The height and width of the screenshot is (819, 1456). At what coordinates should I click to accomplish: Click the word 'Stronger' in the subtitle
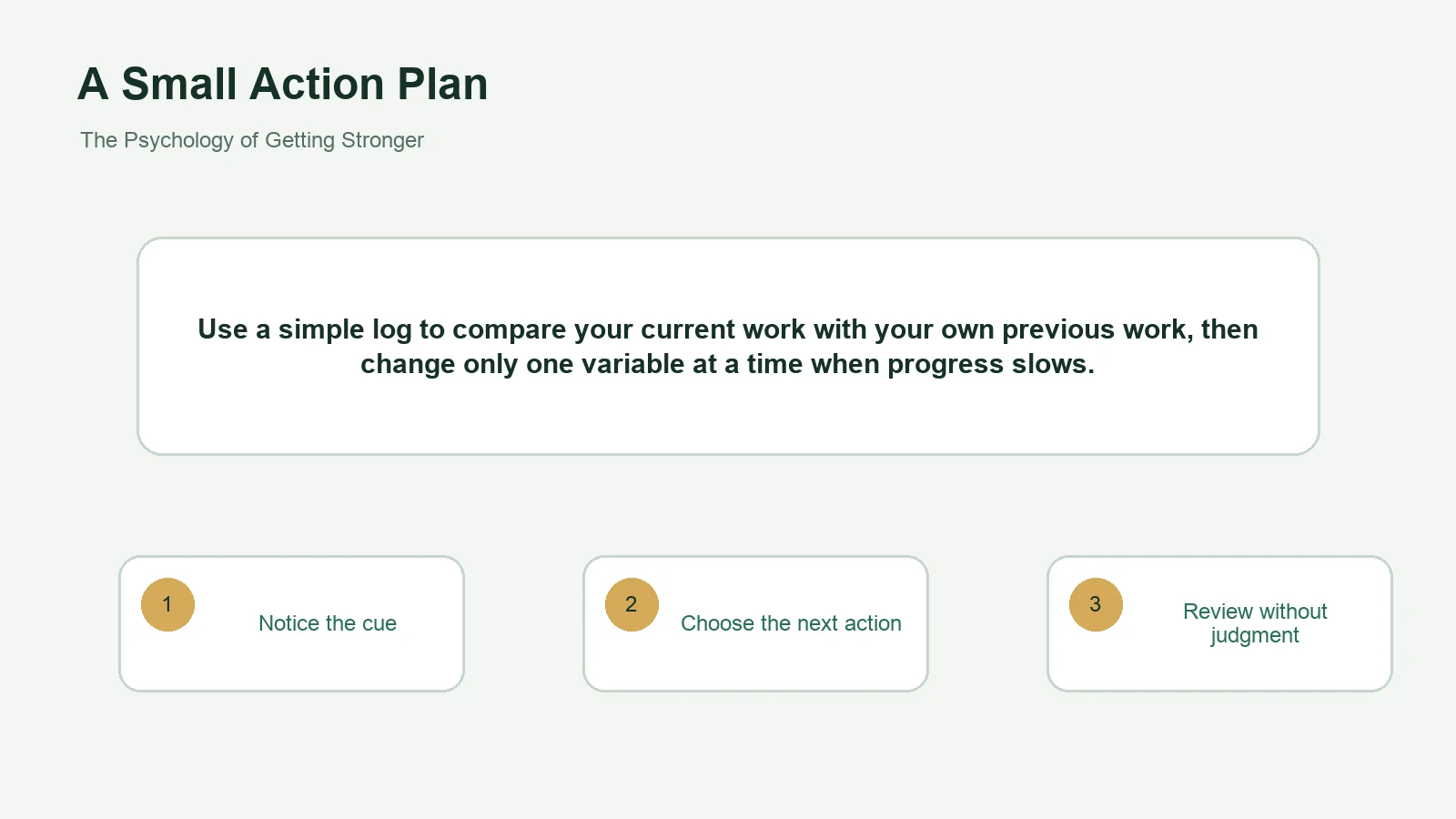click(382, 140)
